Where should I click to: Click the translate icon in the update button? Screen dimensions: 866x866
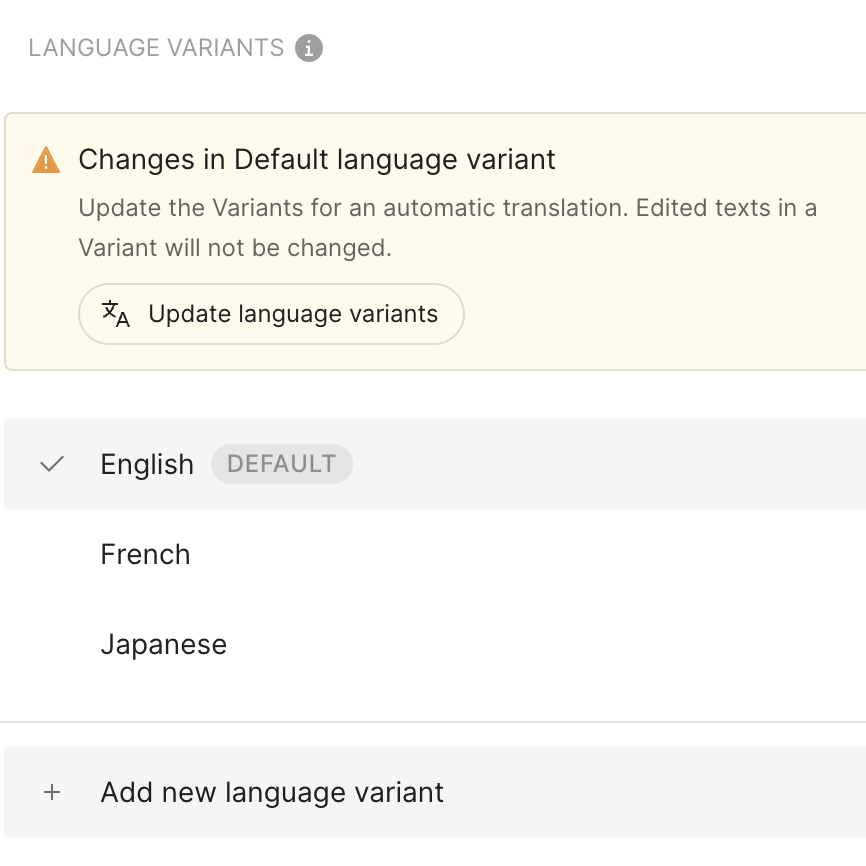click(x=116, y=314)
